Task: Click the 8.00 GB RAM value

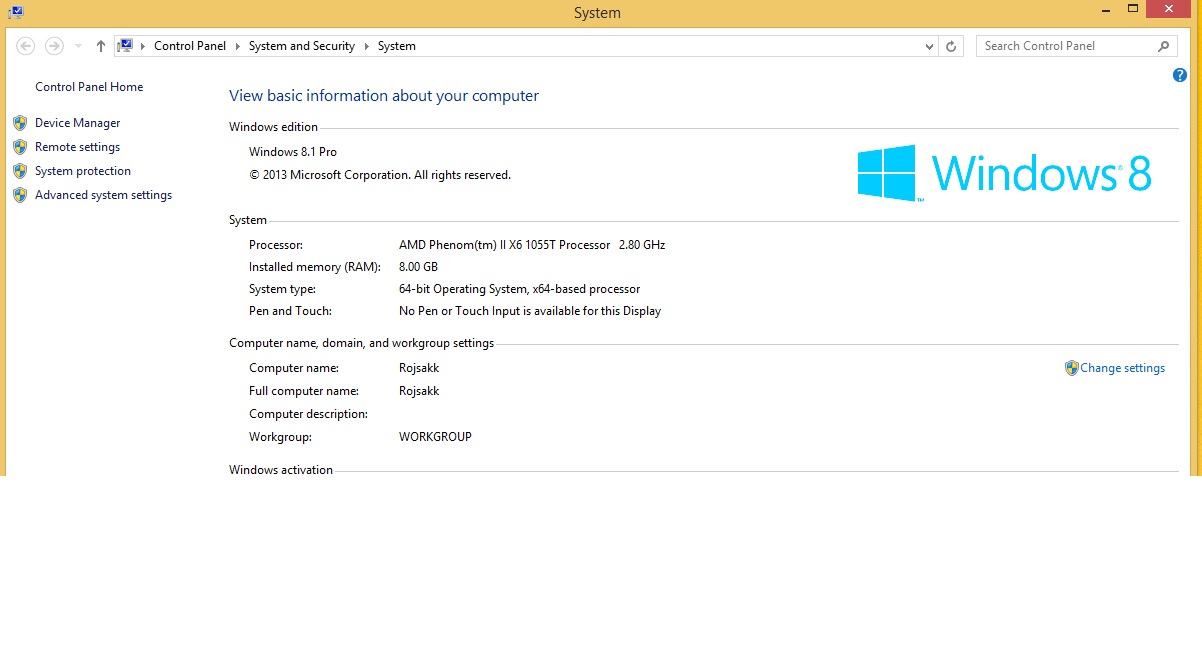Action: (418, 267)
